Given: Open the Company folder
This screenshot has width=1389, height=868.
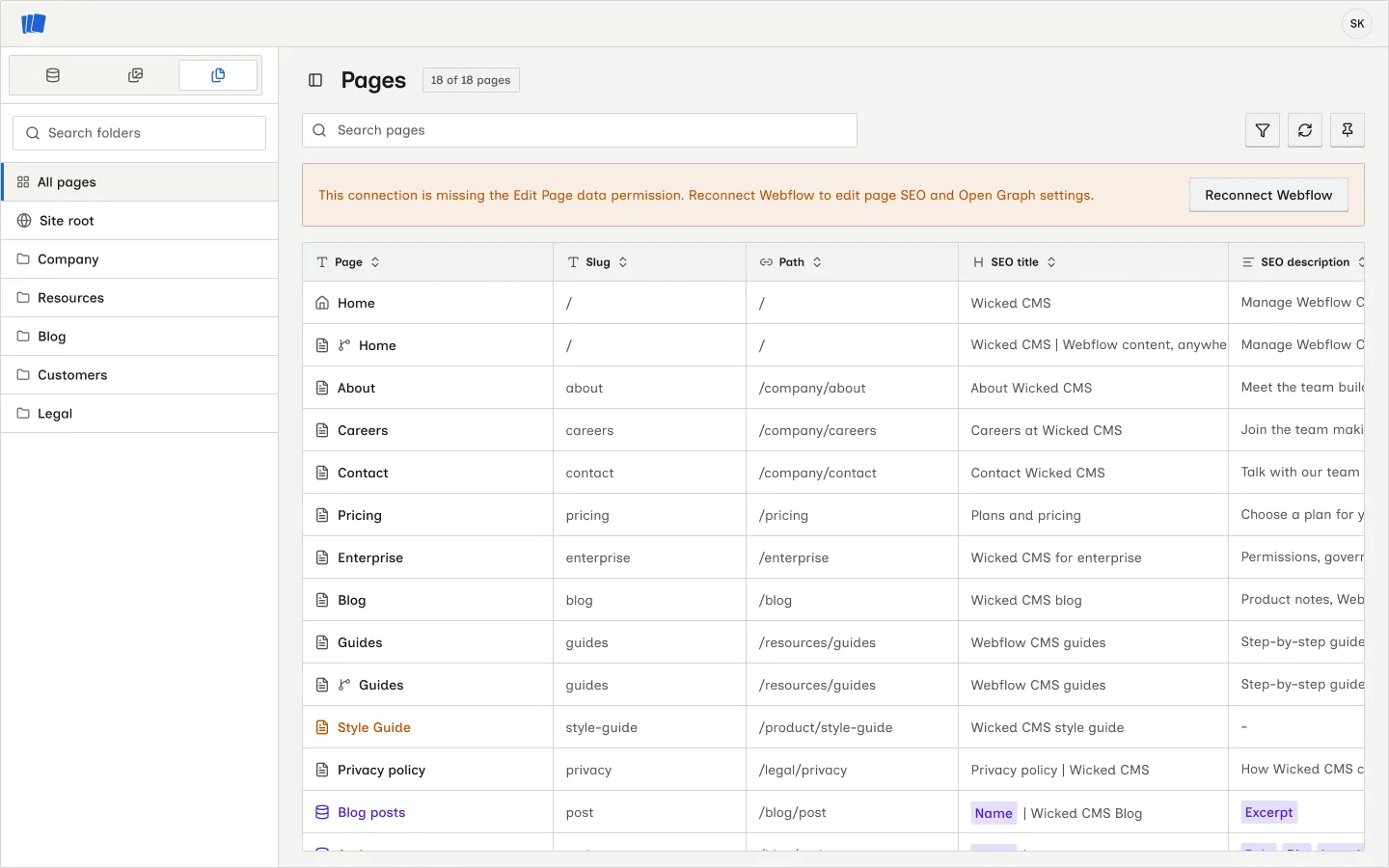Looking at the screenshot, I should point(140,259).
